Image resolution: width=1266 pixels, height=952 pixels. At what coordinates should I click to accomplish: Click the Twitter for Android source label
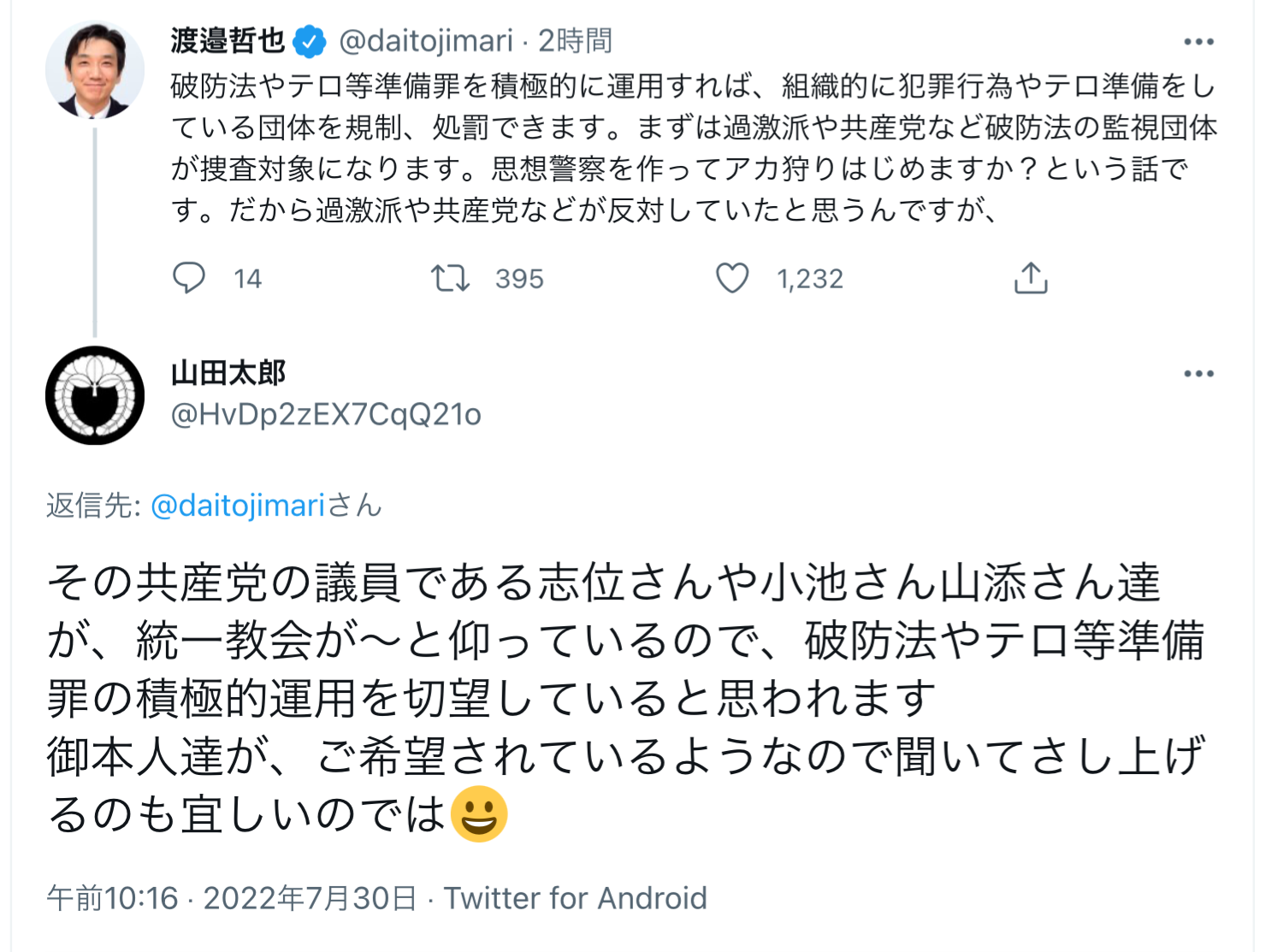click(575, 898)
